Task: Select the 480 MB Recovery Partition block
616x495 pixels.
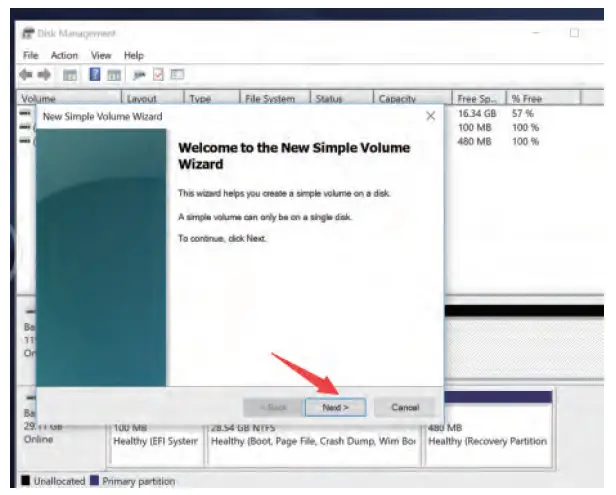Action: [489, 430]
